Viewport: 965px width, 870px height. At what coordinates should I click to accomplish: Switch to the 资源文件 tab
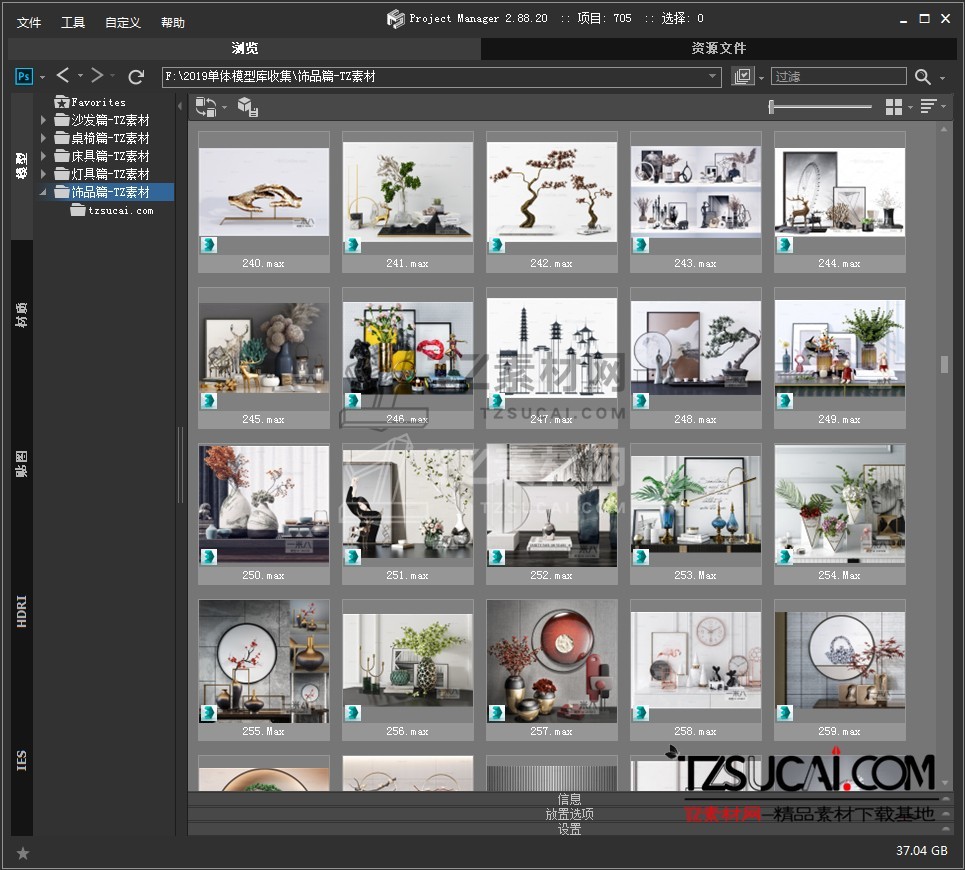(718, 48)
